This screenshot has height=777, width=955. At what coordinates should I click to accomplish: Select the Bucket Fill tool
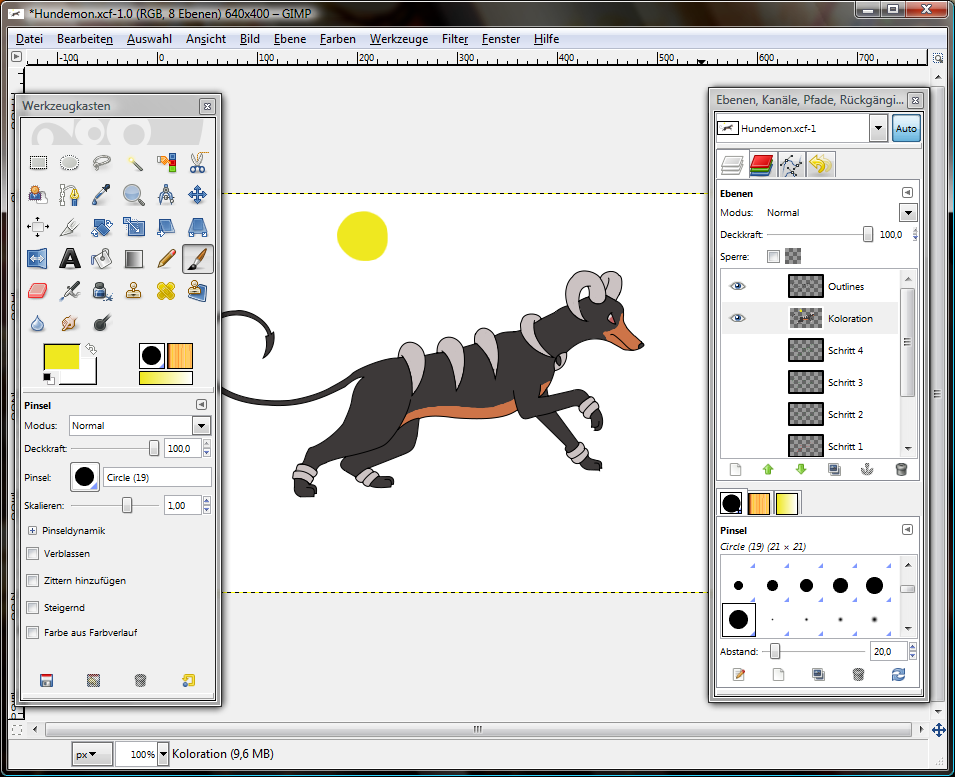tap(102, 259)
